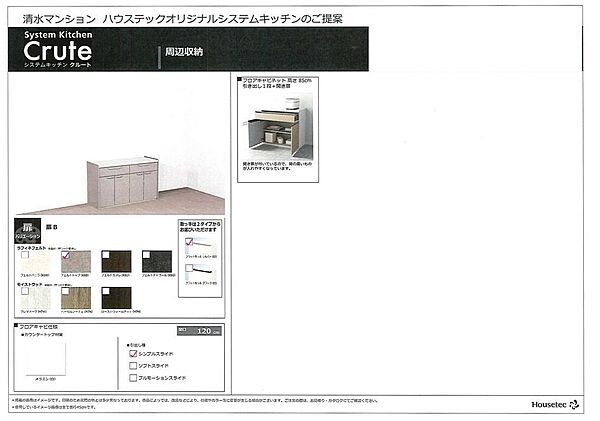Click the floor cabinet 3D render image

pyautogui.click(x=122, y=182)
